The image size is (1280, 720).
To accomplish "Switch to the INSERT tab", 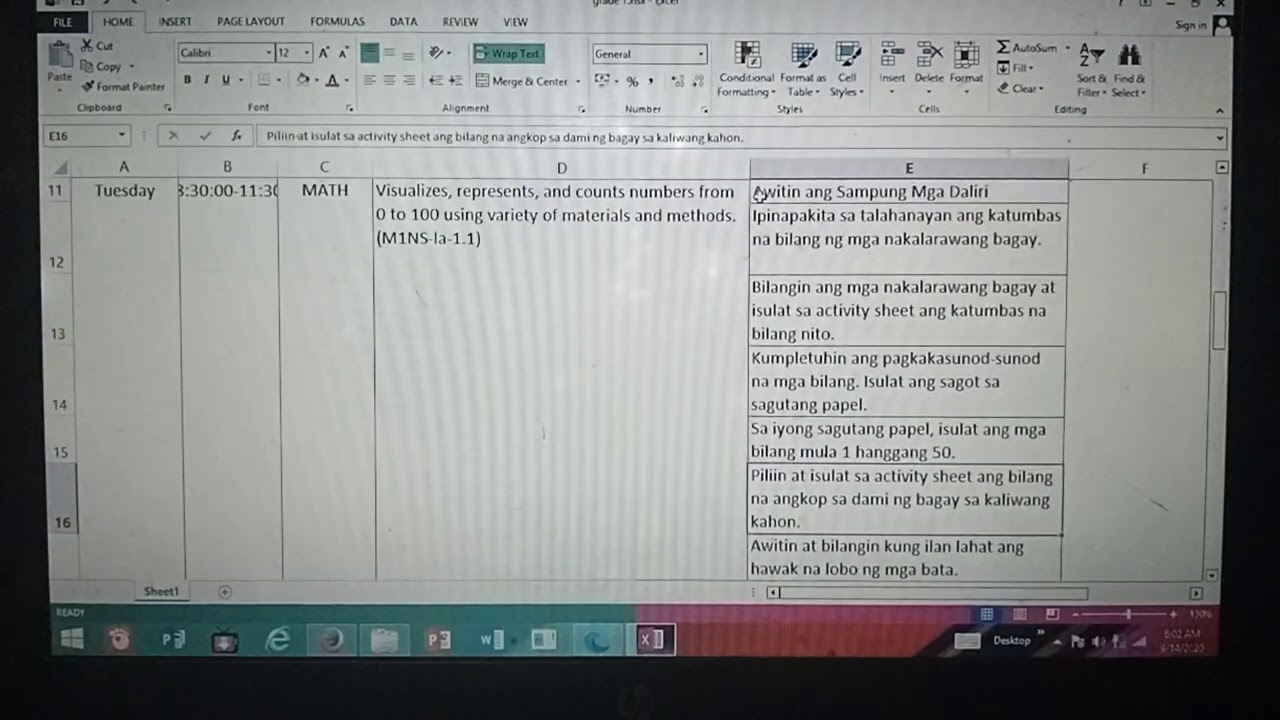I will (175, 21).
